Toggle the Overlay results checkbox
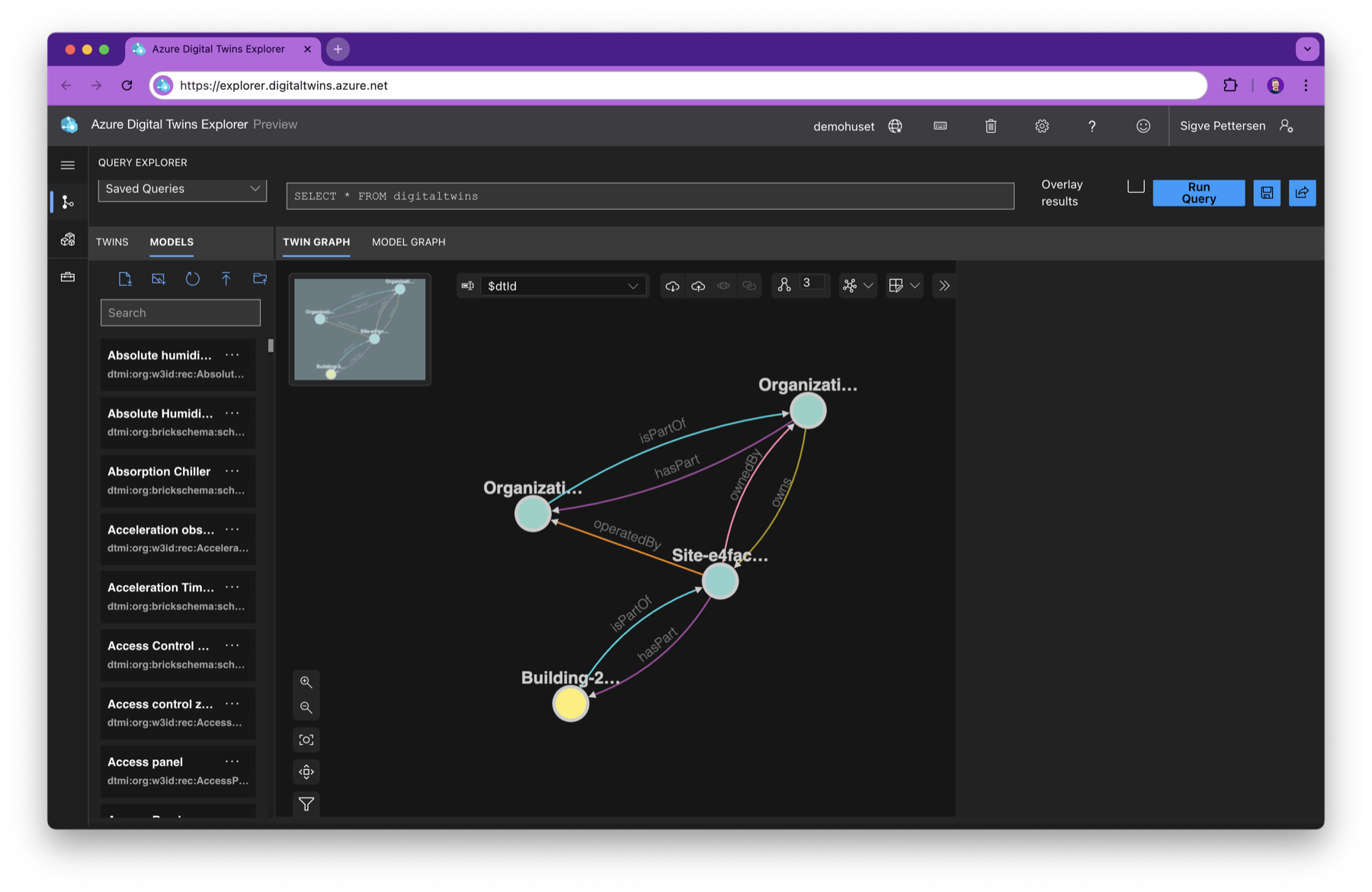 pyautogui.click(x=1136, y=186)
